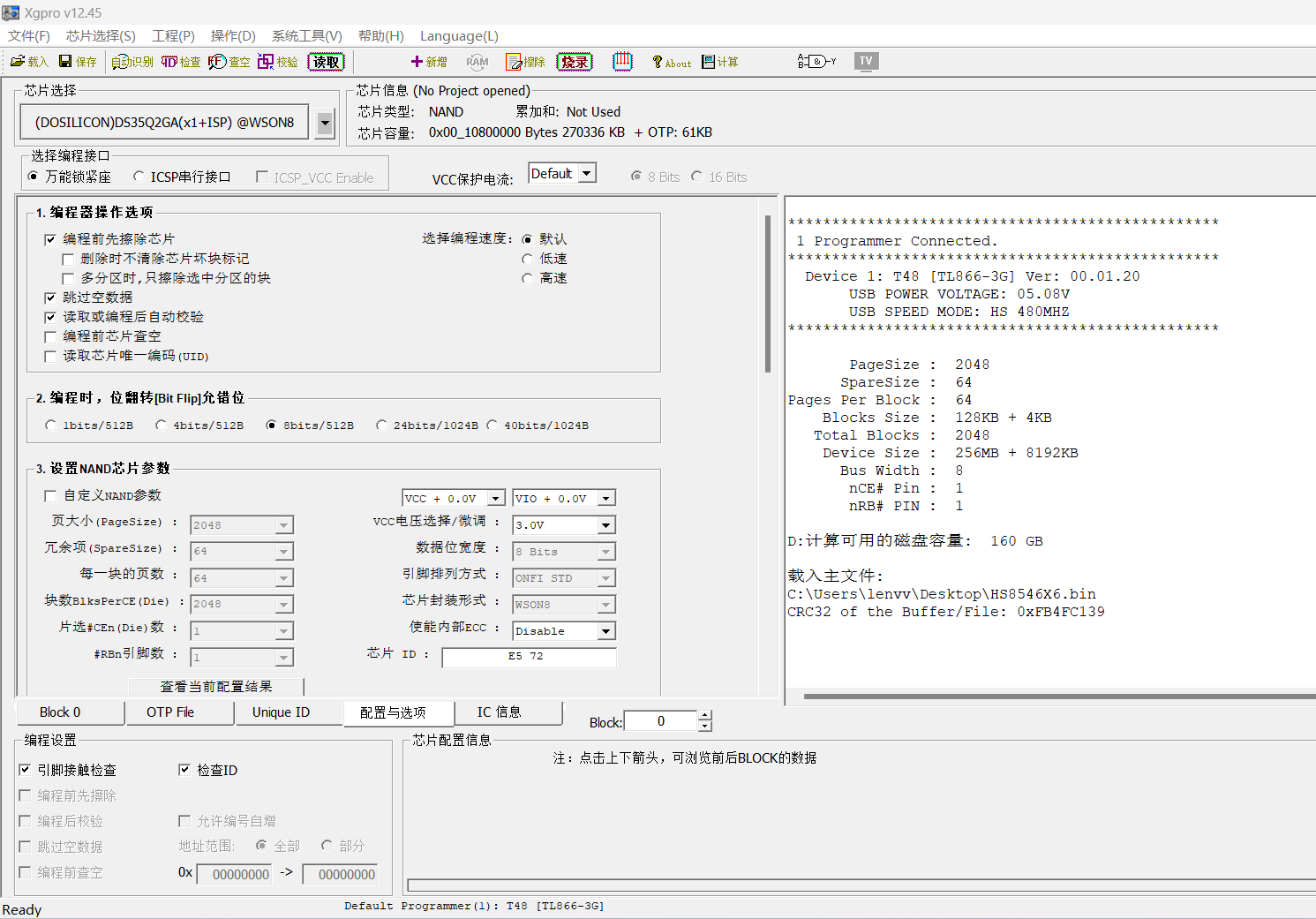Disable 跳过空数据 checkbox in programmer options

[x=50, y=298]
